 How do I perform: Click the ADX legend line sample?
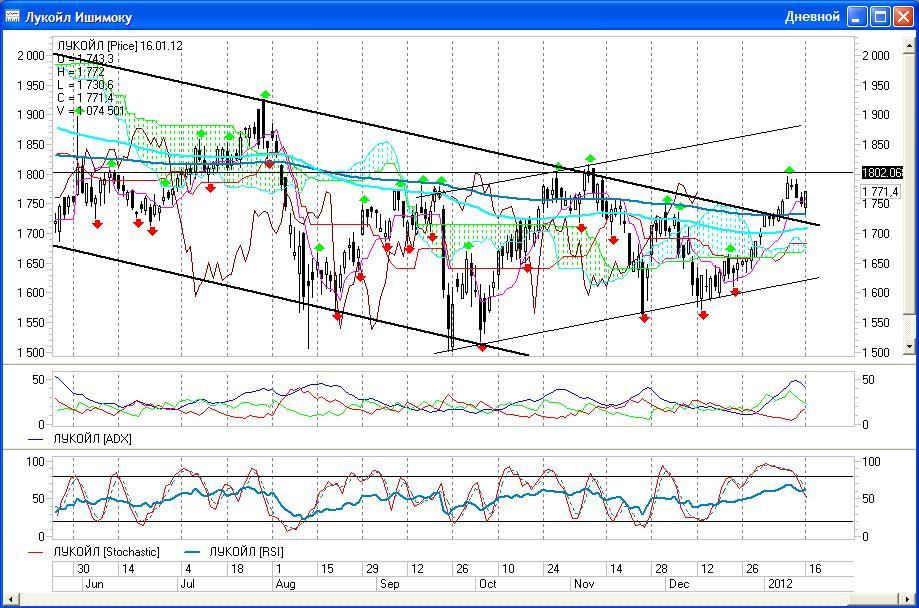pos(36,439)
